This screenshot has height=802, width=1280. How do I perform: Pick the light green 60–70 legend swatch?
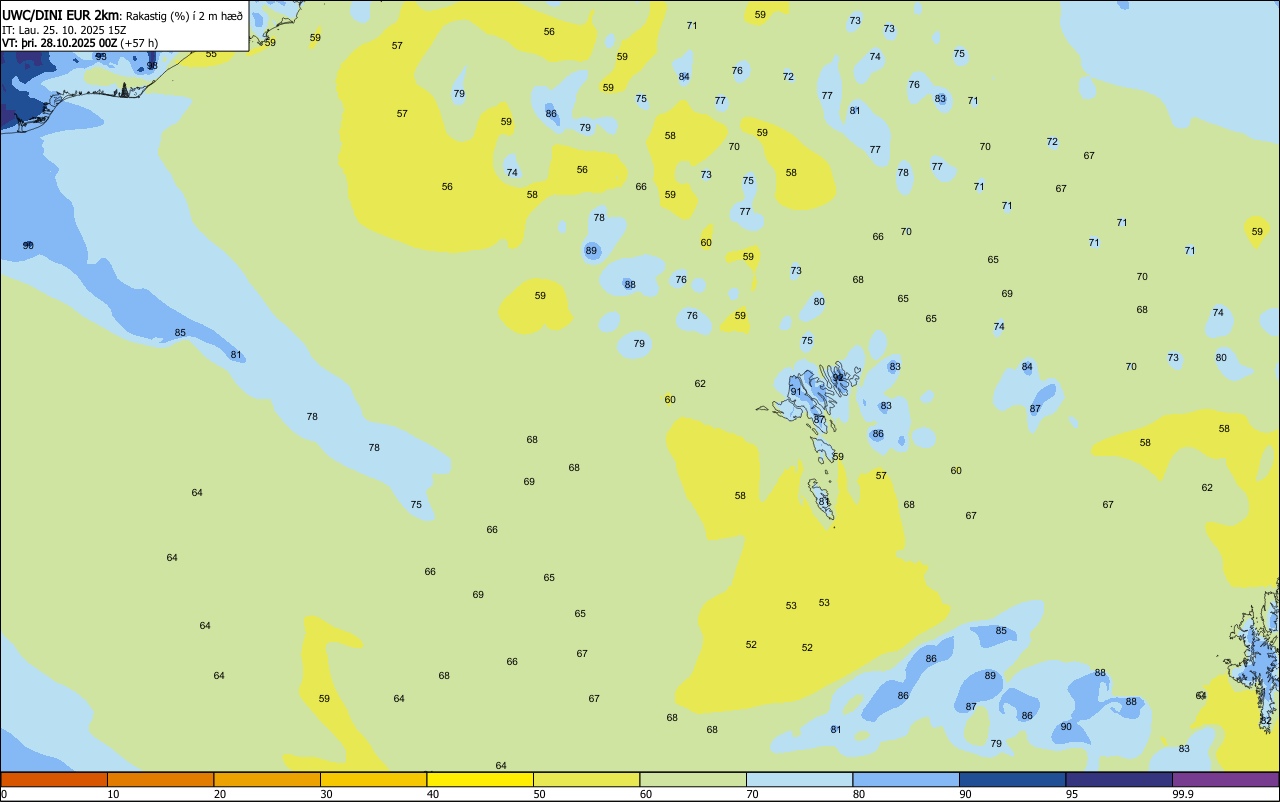693,779
